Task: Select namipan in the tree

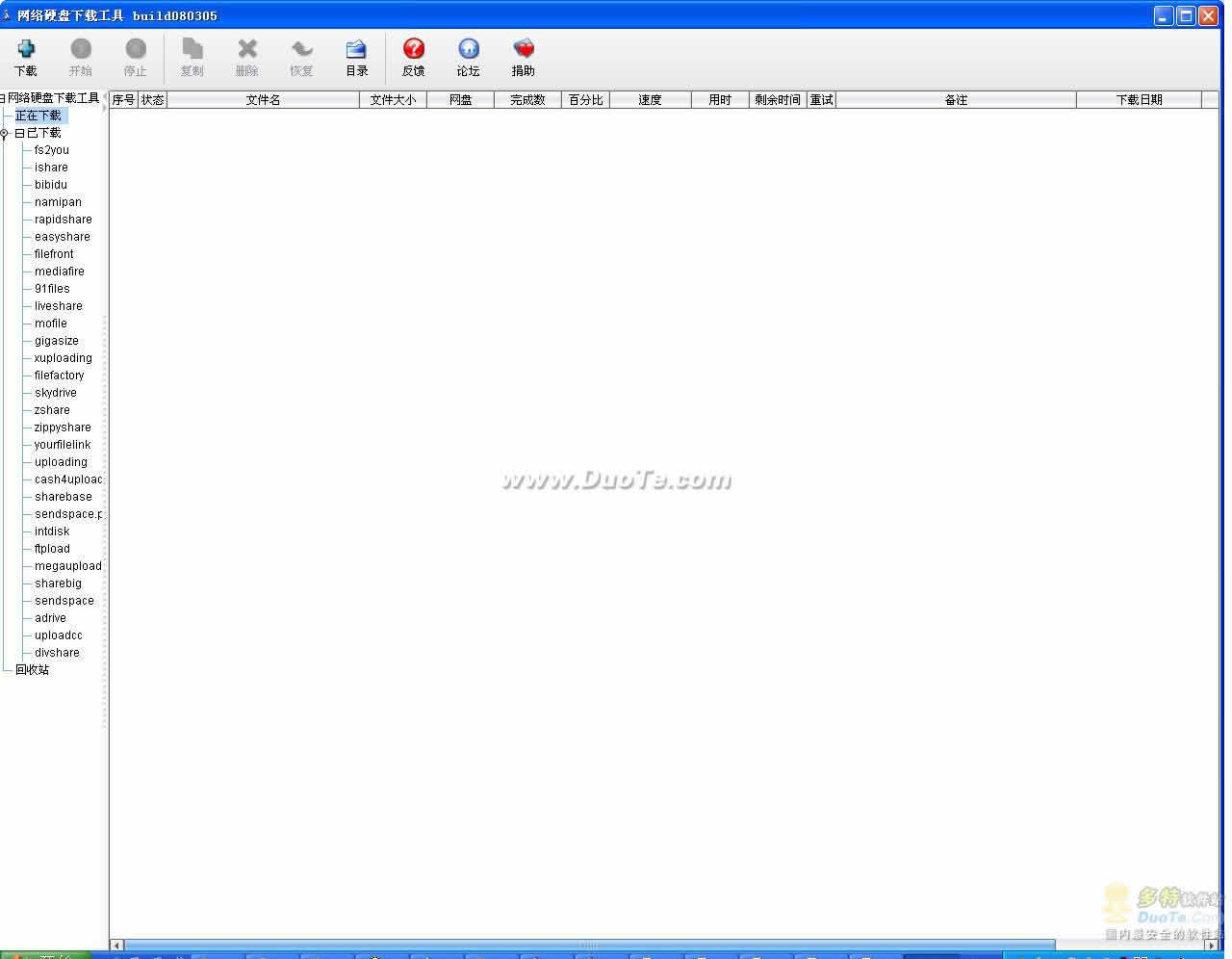Action: coord(58,202)
